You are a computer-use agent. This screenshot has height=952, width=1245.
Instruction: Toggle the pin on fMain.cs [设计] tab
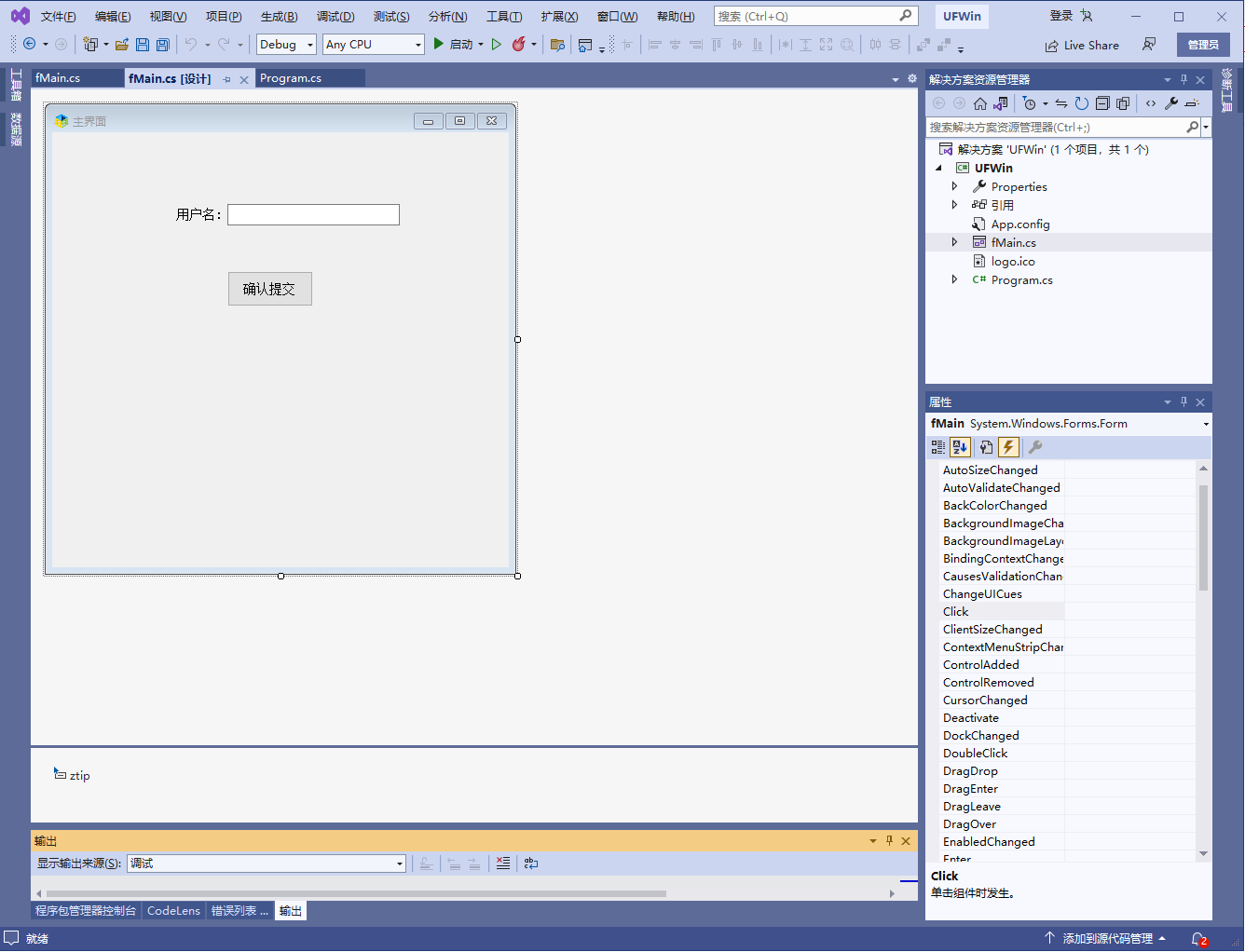(x=226, y=80)
